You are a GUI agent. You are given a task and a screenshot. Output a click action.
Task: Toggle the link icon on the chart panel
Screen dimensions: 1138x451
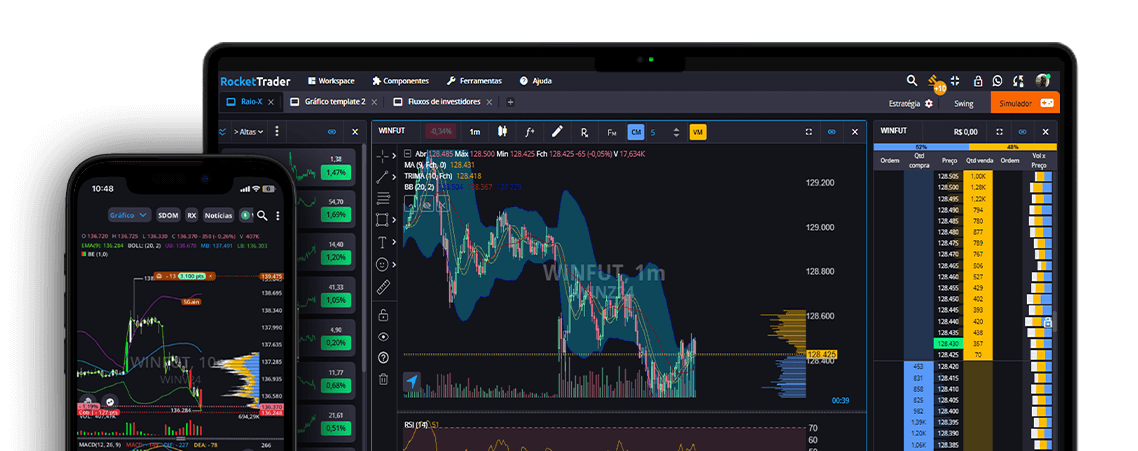pyautogui.click(x=832, y=132)
